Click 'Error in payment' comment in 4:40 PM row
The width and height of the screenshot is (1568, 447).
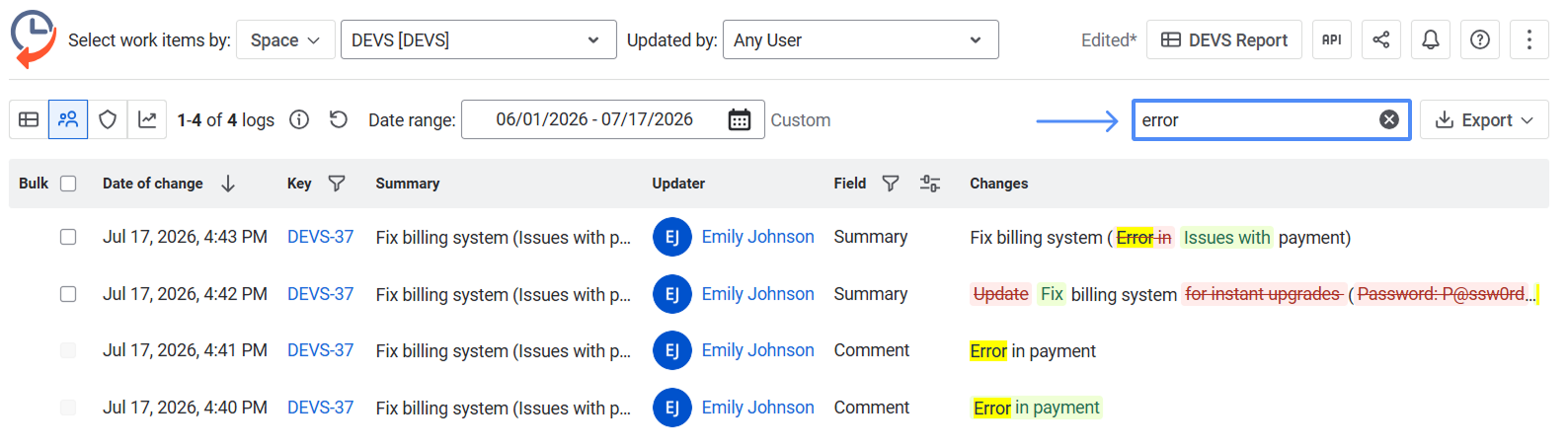(x=1037, y=408)
